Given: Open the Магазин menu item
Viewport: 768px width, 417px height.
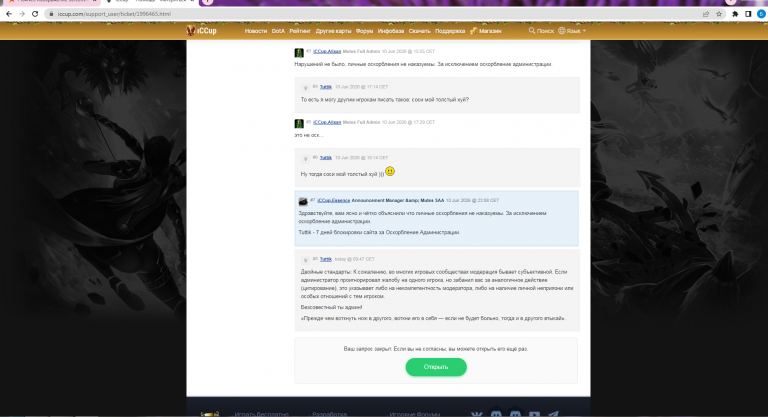Looking at the screenshot, I should click(490, 31).
